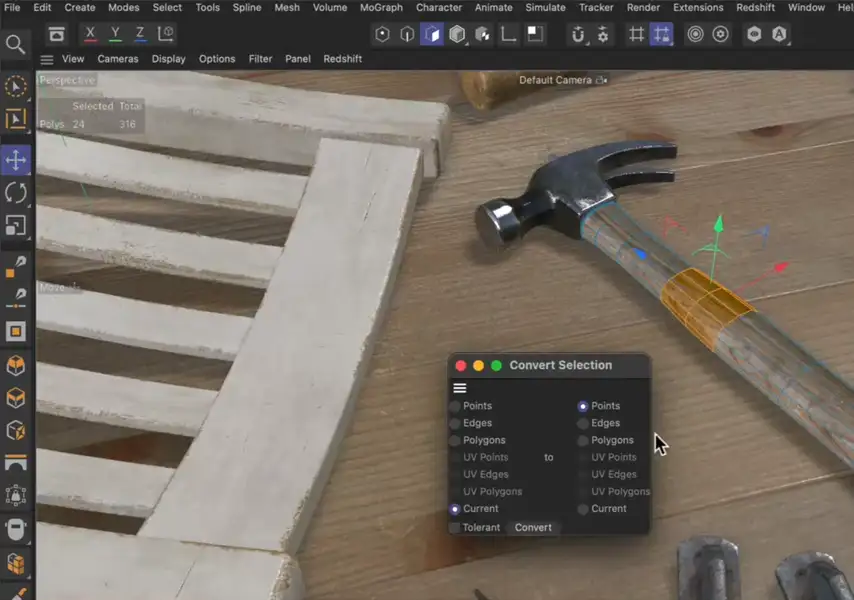Open the Cameras viewport menu

coord(117,58)
